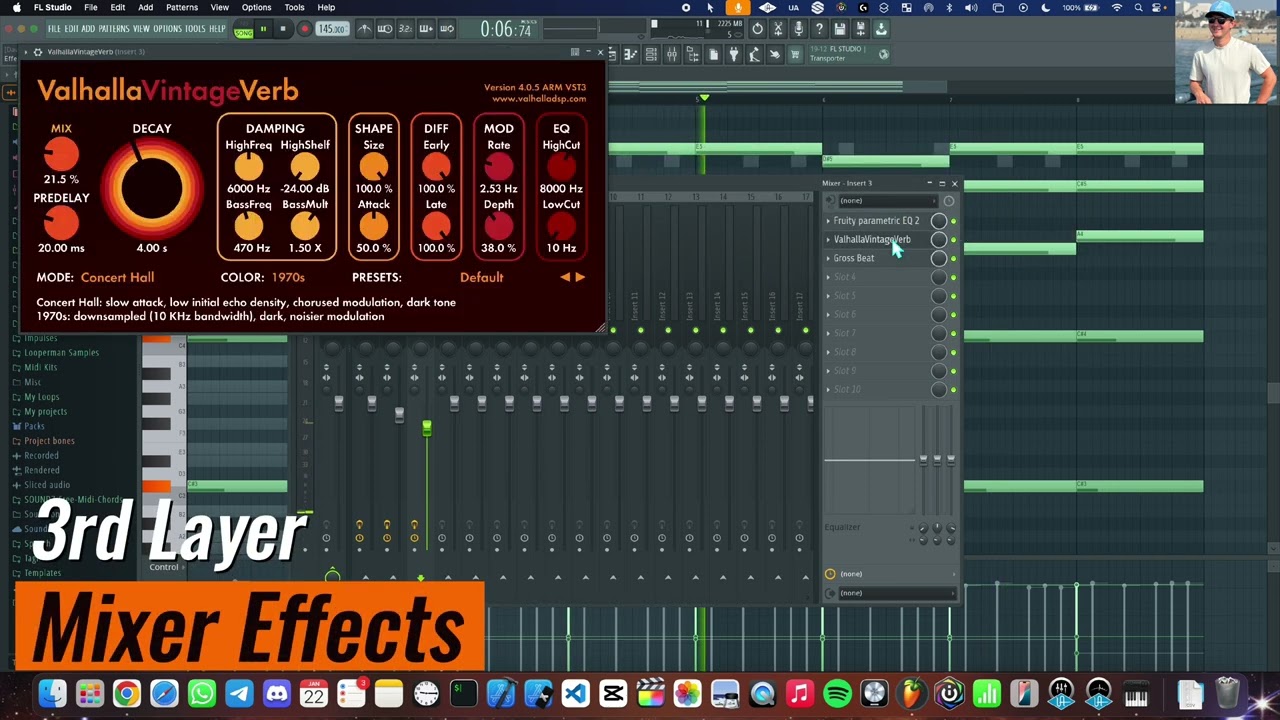Image resolution: width=1280 pixels, height=720 pixels.
Task: Stop the transport with the stop button
Action: click(x=283, y=29)
